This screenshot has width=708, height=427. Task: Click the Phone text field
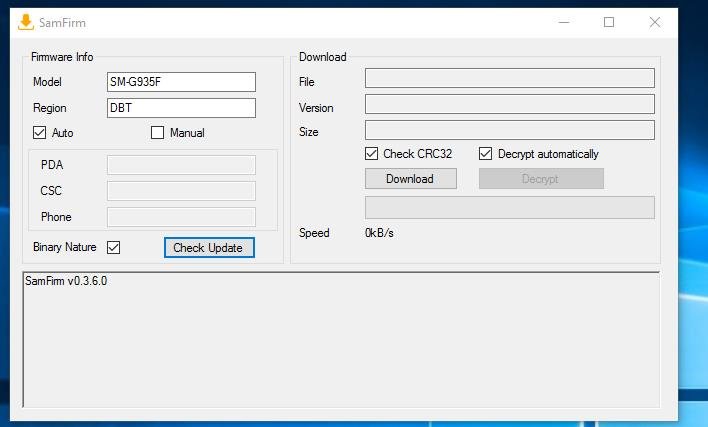click(181, 217)
